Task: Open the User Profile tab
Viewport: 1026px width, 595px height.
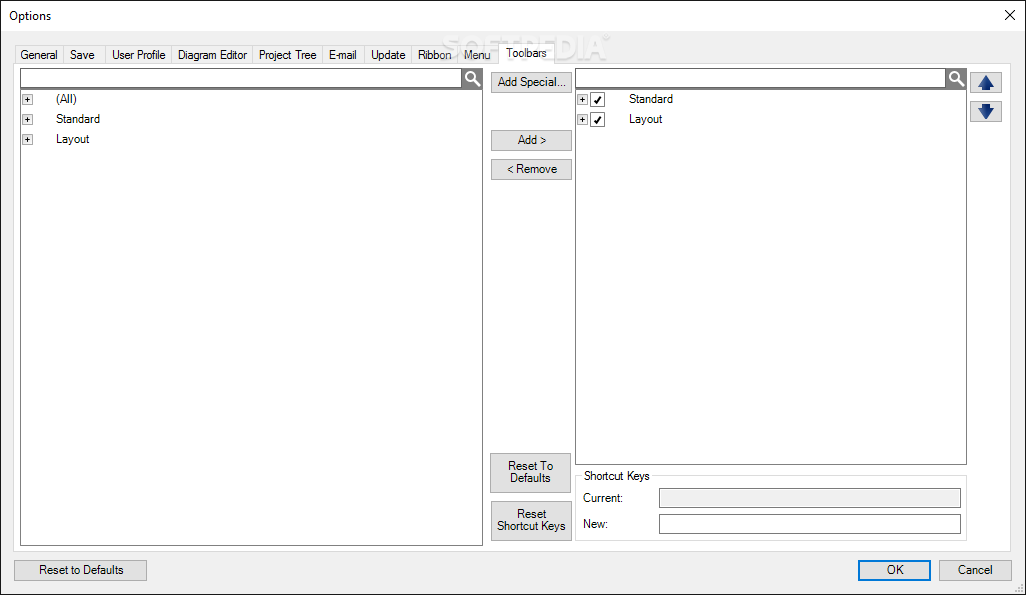Action: click(139, 55)
